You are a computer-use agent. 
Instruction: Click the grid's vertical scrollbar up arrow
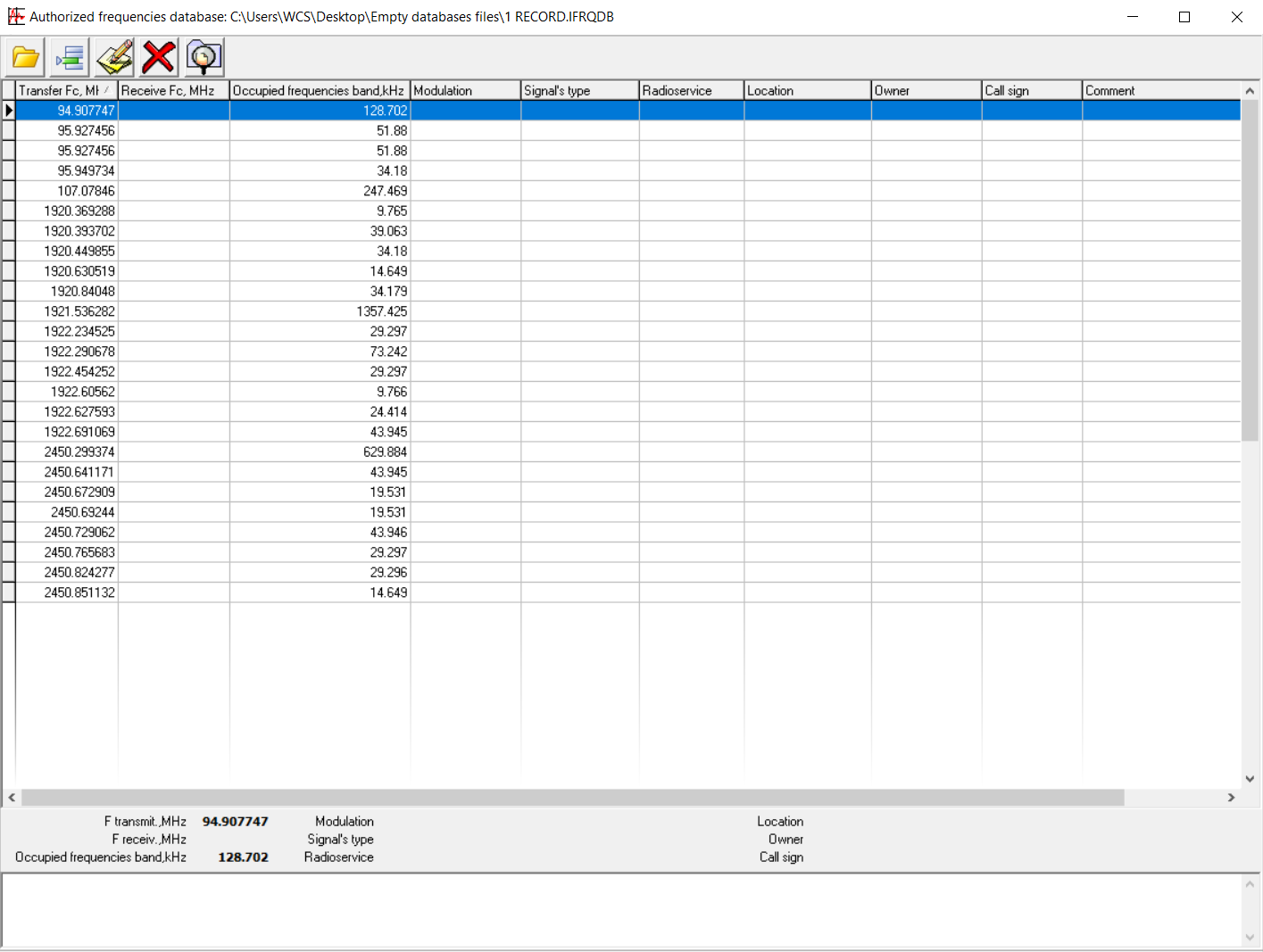(x=1250, y=91)
